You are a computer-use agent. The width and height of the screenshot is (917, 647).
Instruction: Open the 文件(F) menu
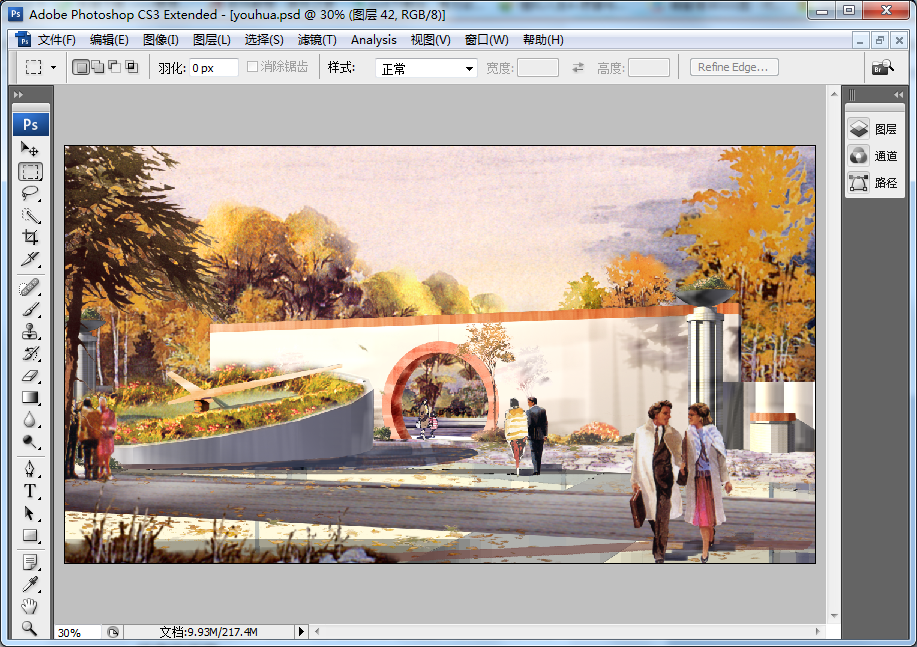(57, 40)
